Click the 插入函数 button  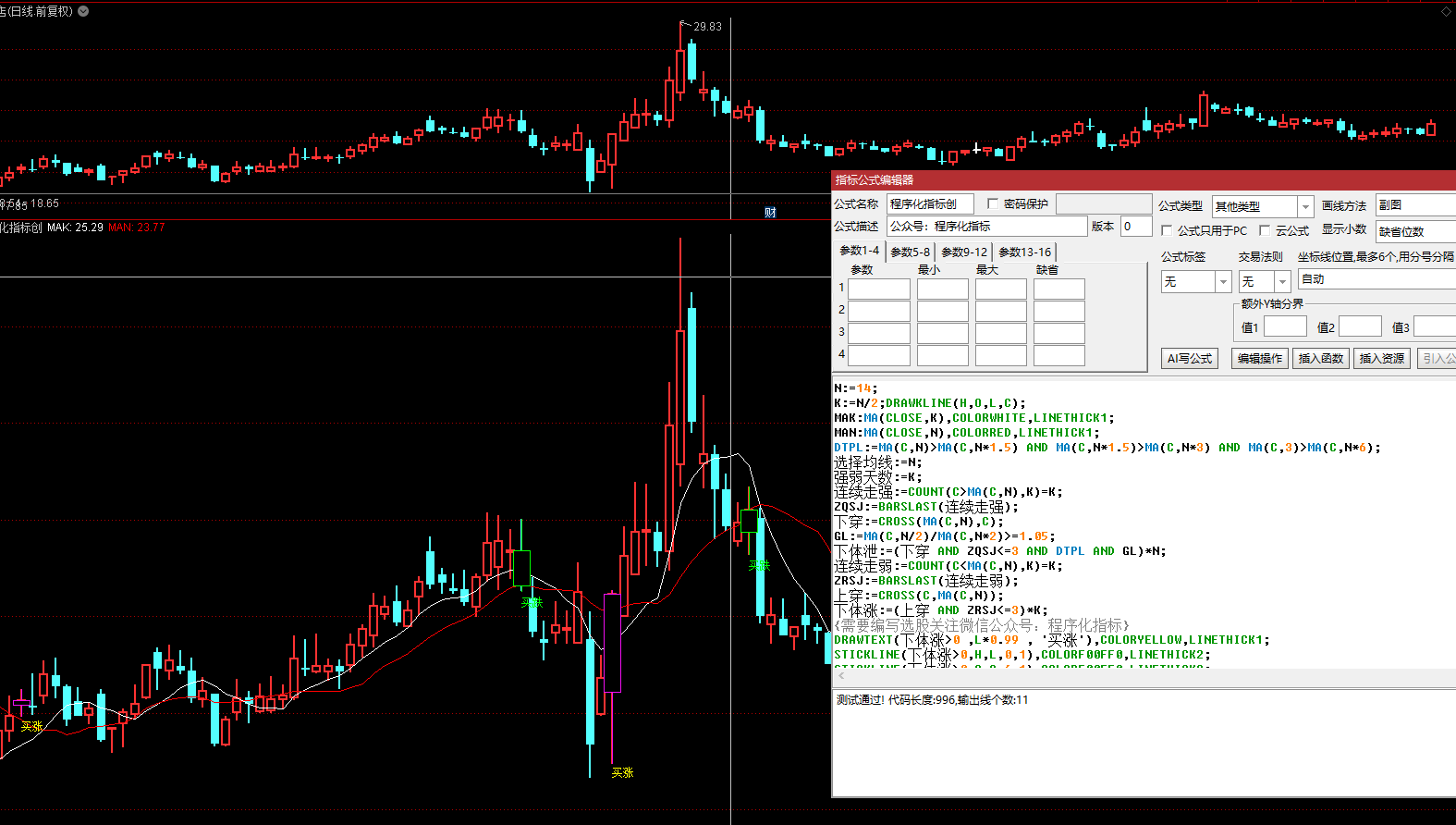[1320, 358]
